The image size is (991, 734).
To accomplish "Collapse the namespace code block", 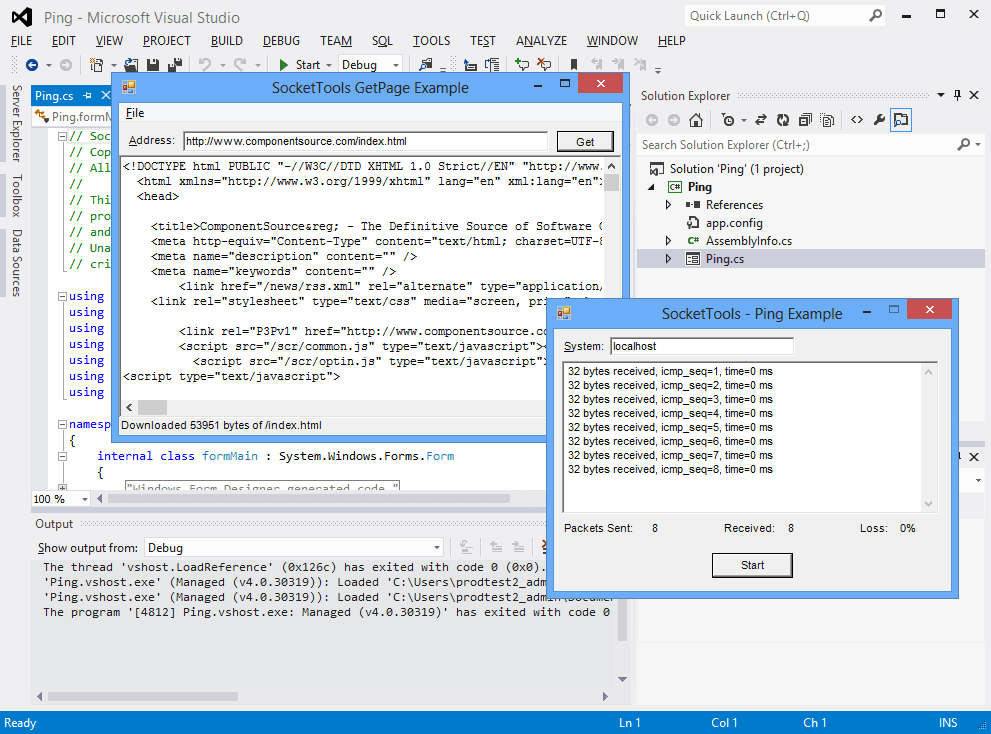I will pyautogui.click(x=63, y=424).
